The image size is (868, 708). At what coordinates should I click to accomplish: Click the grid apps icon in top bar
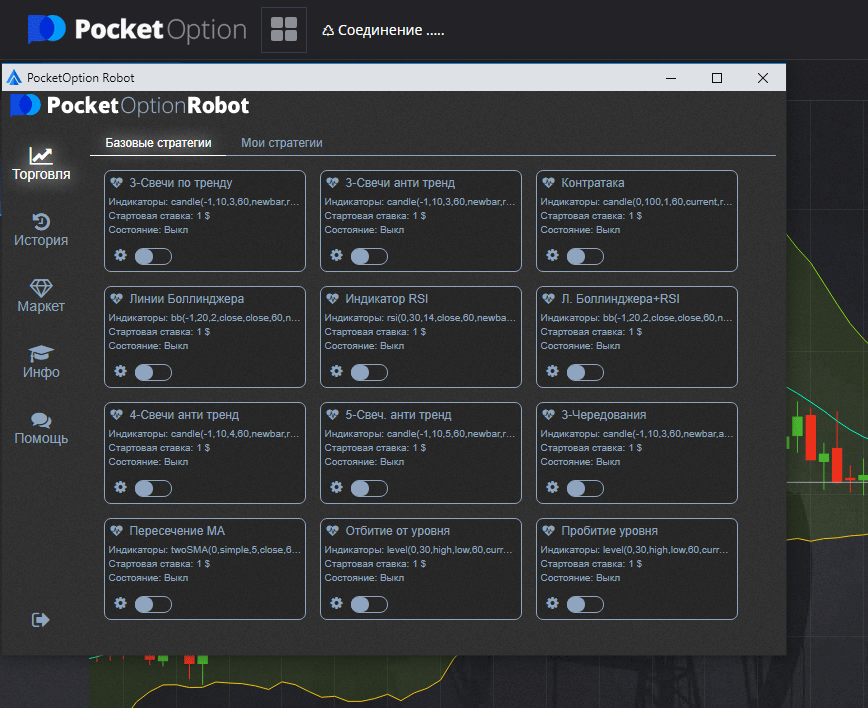(284, 30)
